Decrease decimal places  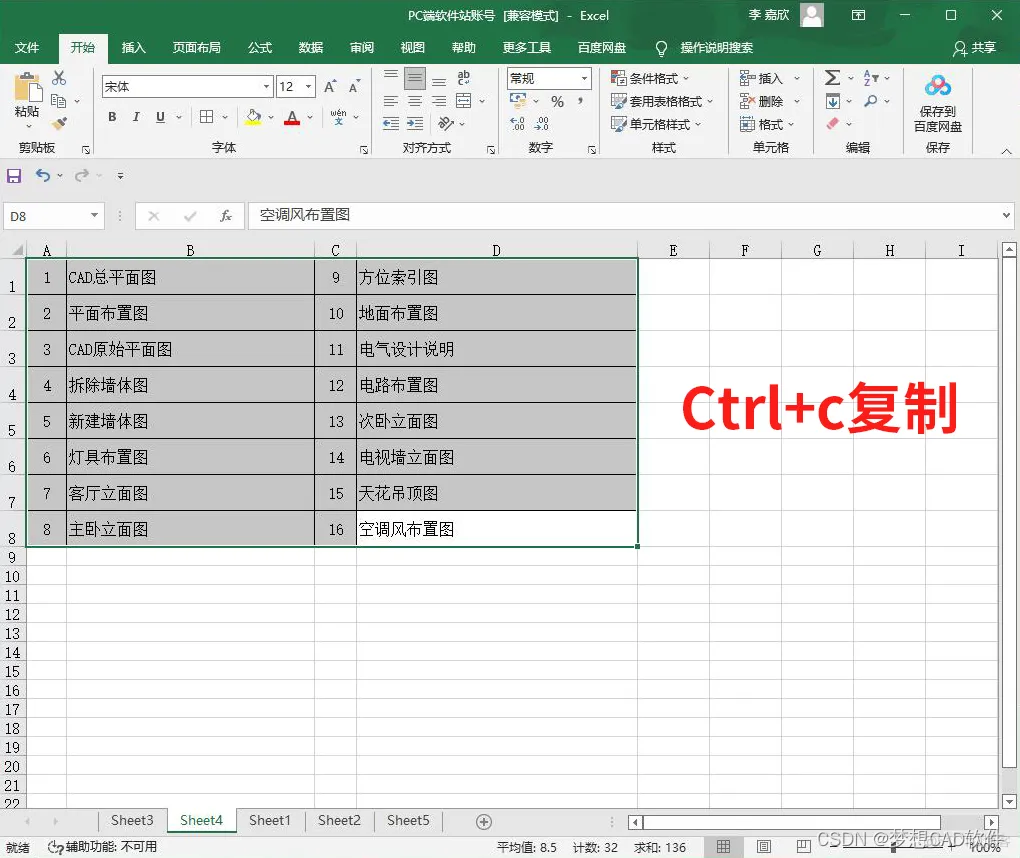pos(541,124)
